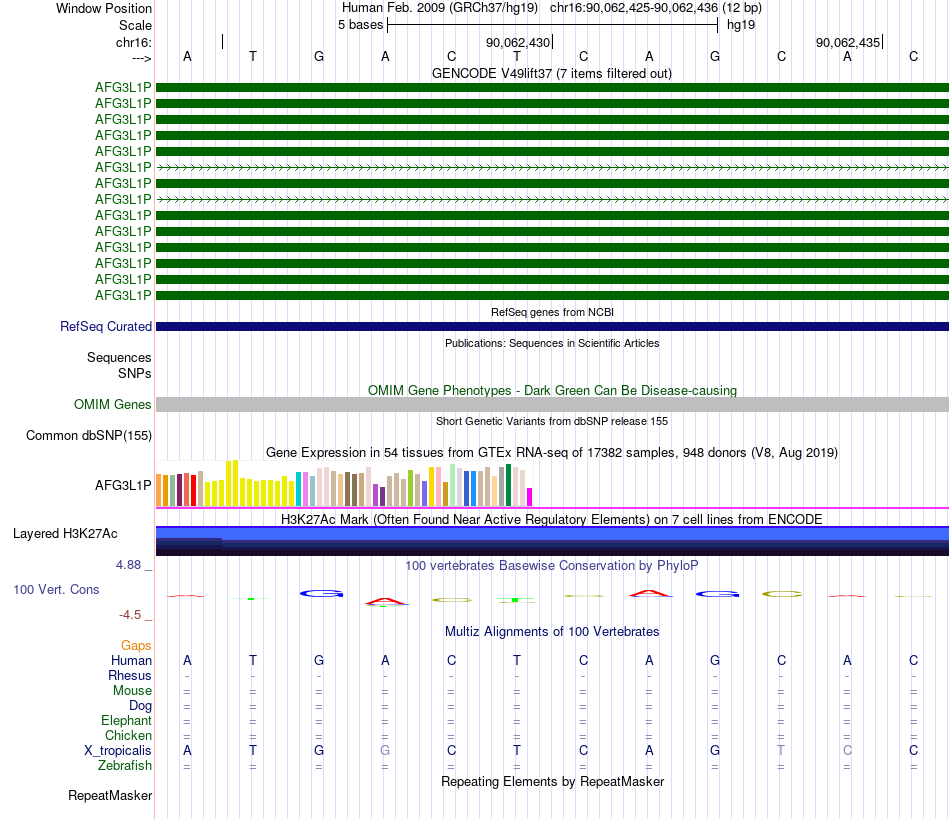
Task: Open Publications: Sequences in Scientific Articles title
Action: click(552, 343)
